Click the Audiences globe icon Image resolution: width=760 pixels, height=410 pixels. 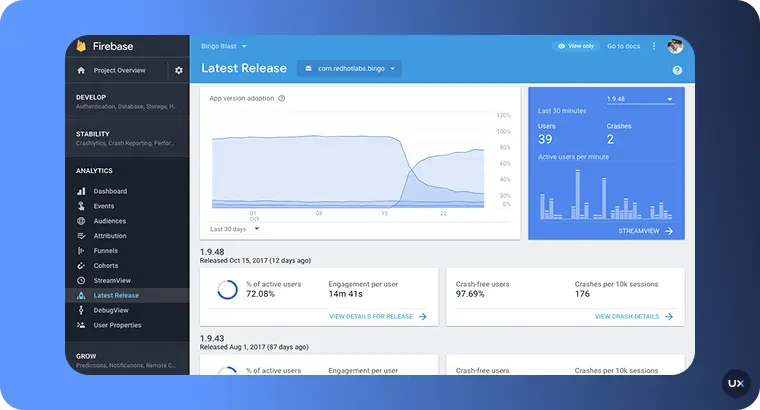click(81, 221)
